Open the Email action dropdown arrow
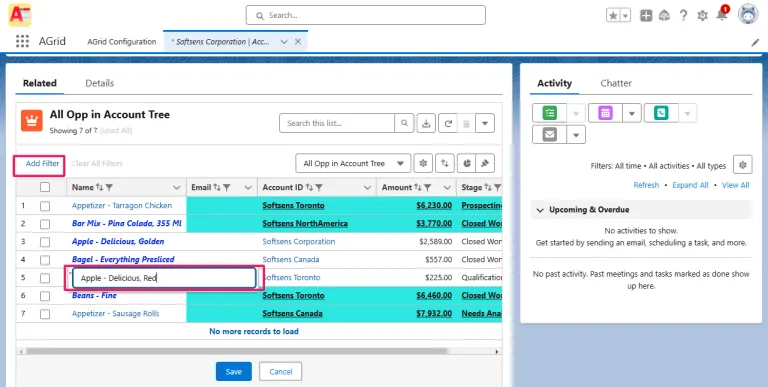The width and height of the screenshot is (768, 387). tap(576, 135)
